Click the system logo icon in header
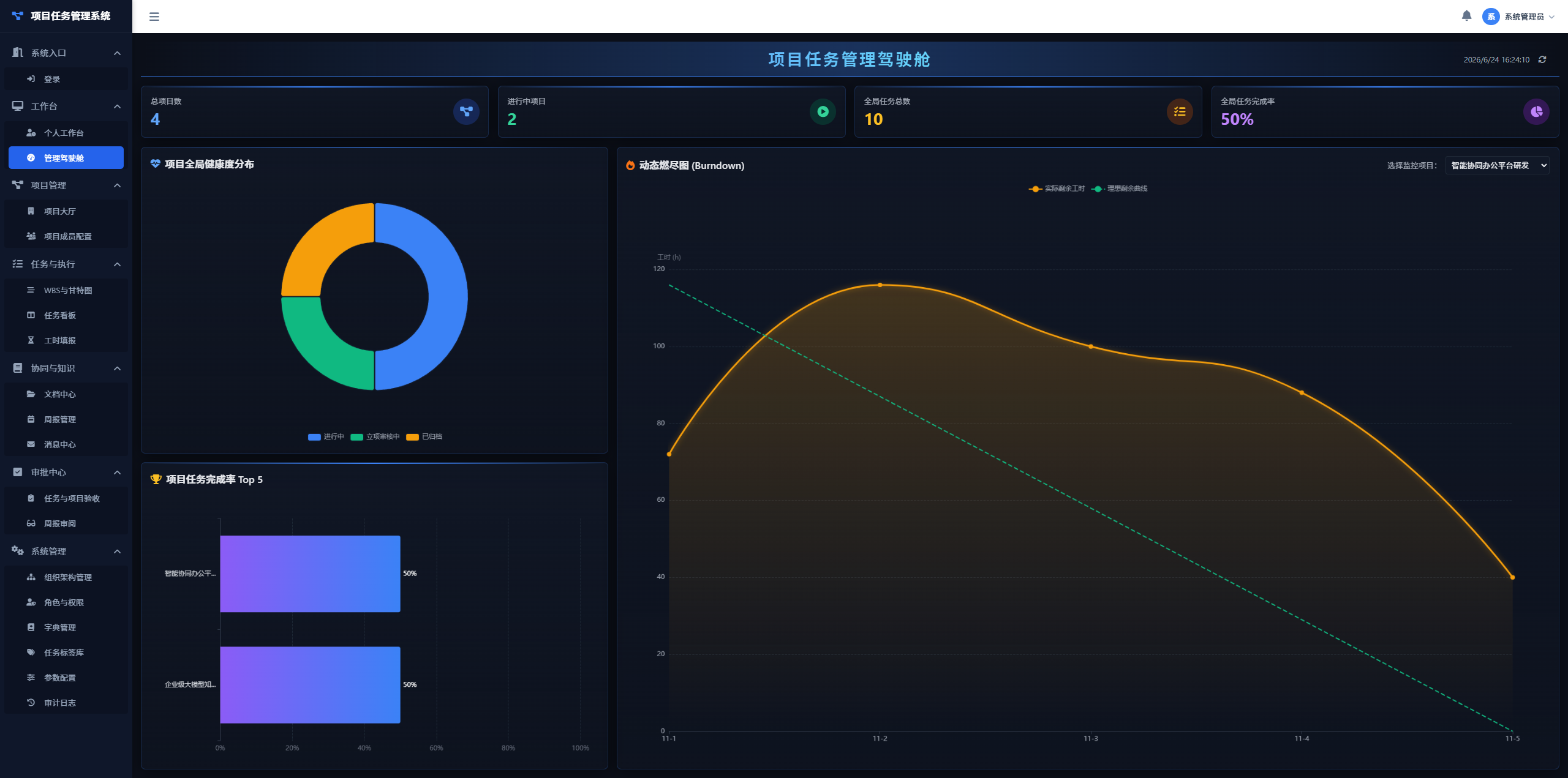 tap(18, 16)
